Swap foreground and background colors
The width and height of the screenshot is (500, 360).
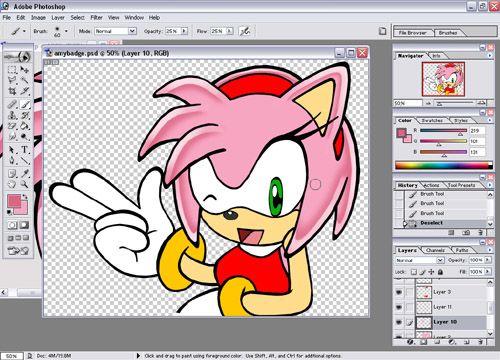tap(25, 197)
